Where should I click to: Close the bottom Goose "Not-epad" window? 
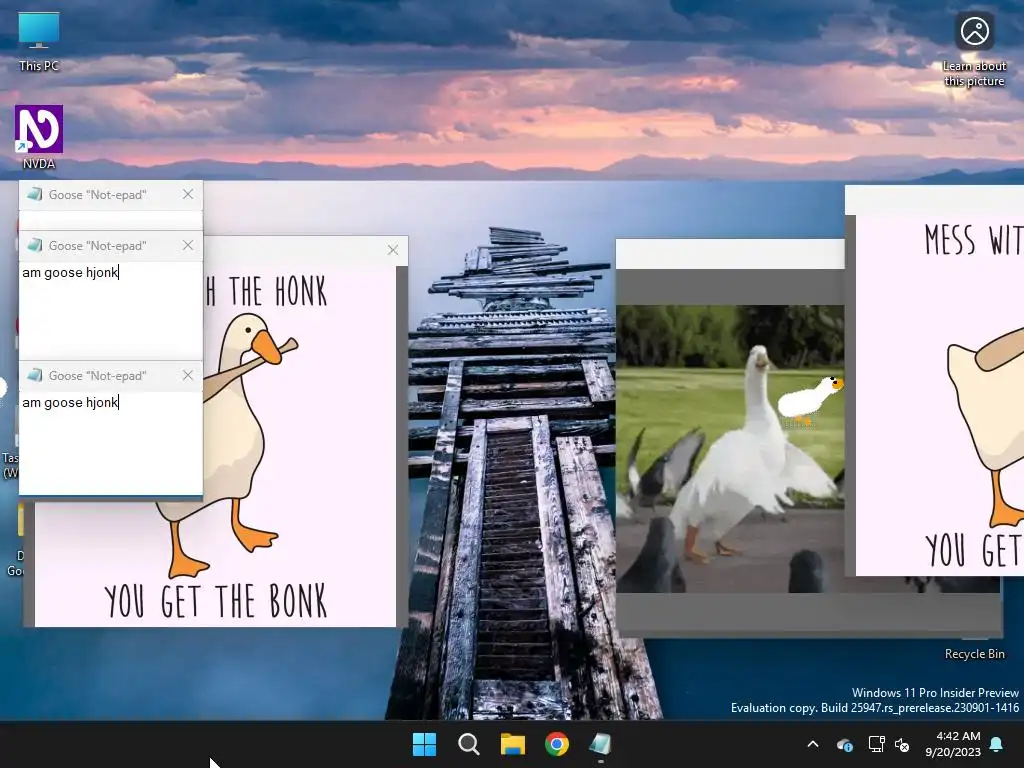pyautogui.click(x=188, y=375)
